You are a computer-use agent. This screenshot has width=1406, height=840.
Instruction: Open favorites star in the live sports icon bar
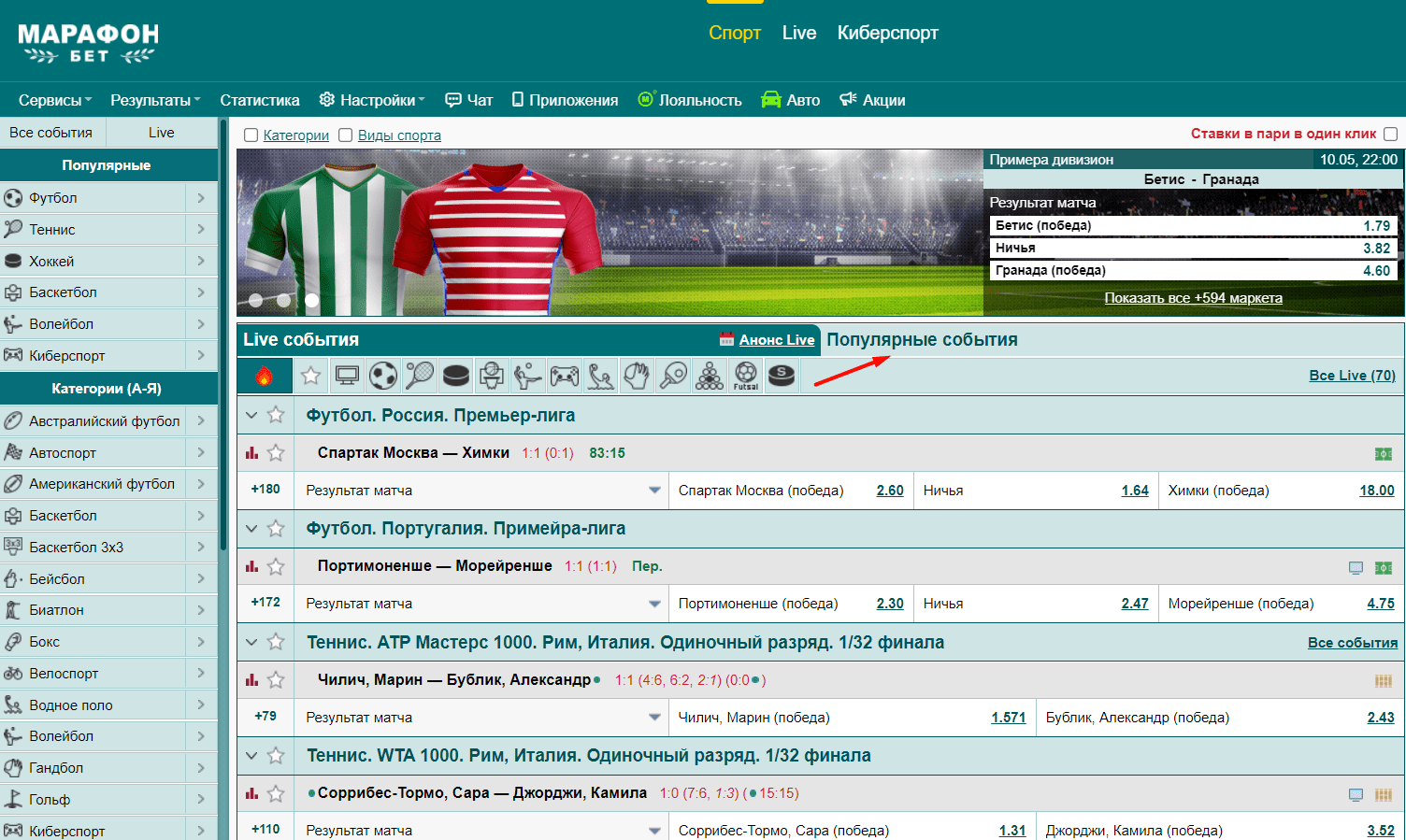coord(311,376)
